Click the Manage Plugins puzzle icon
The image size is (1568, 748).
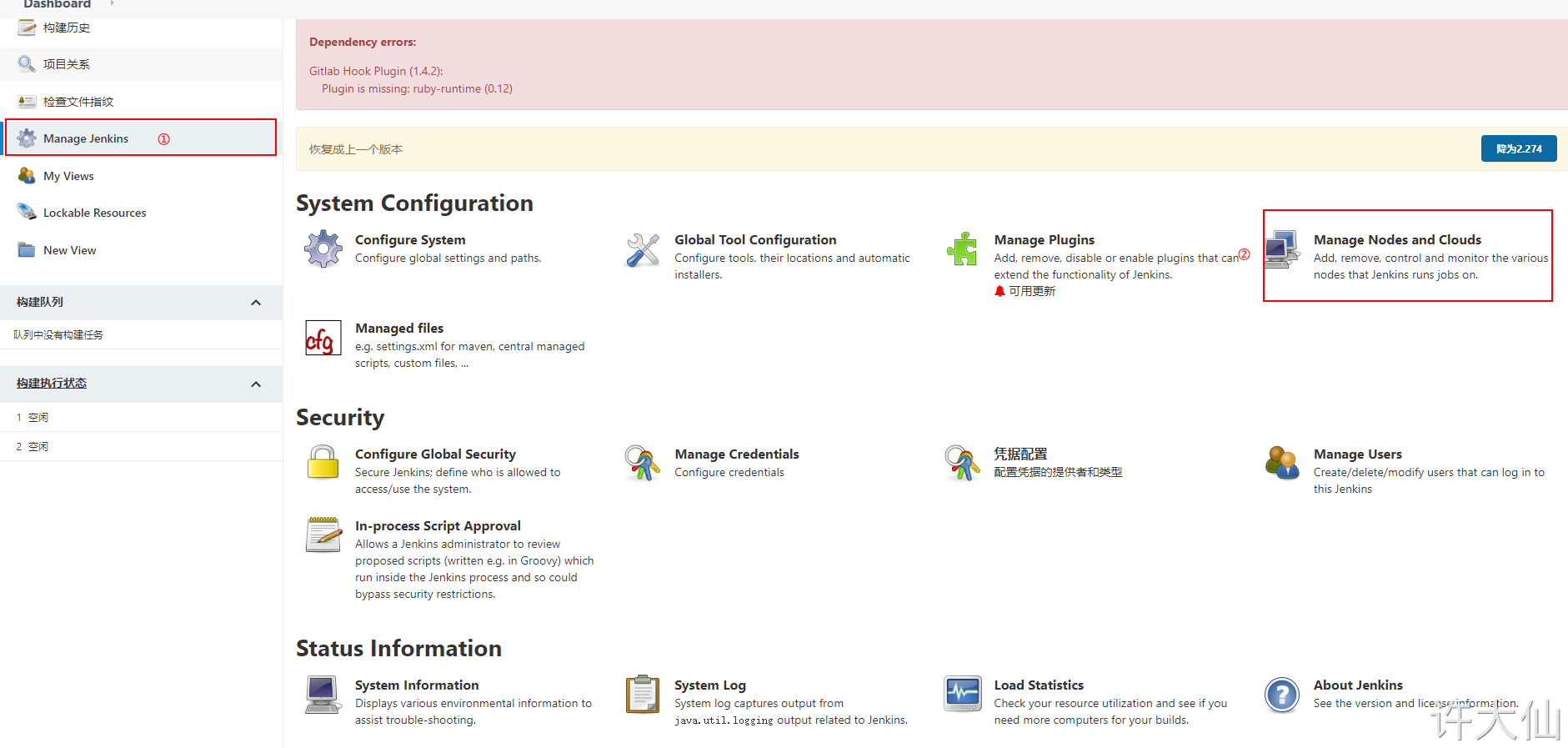[x=962, y=249]
